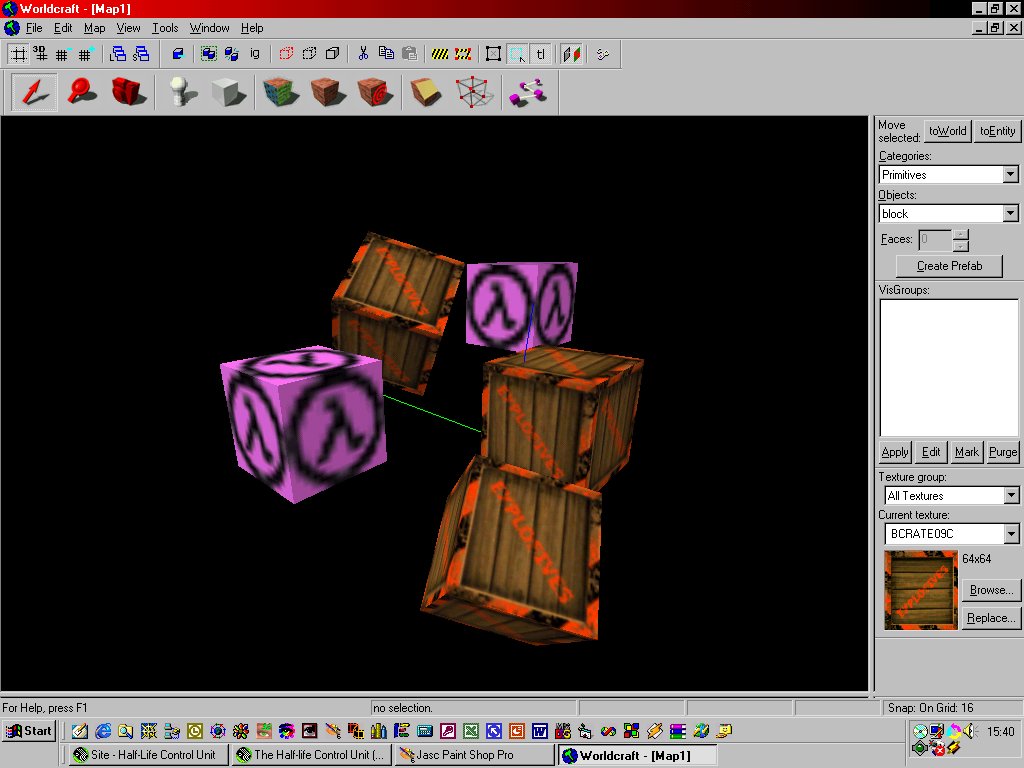Click the 'Snap: On Grid: 16' status text
Viewport: 1024px width, 768px height.
point(931,708)
